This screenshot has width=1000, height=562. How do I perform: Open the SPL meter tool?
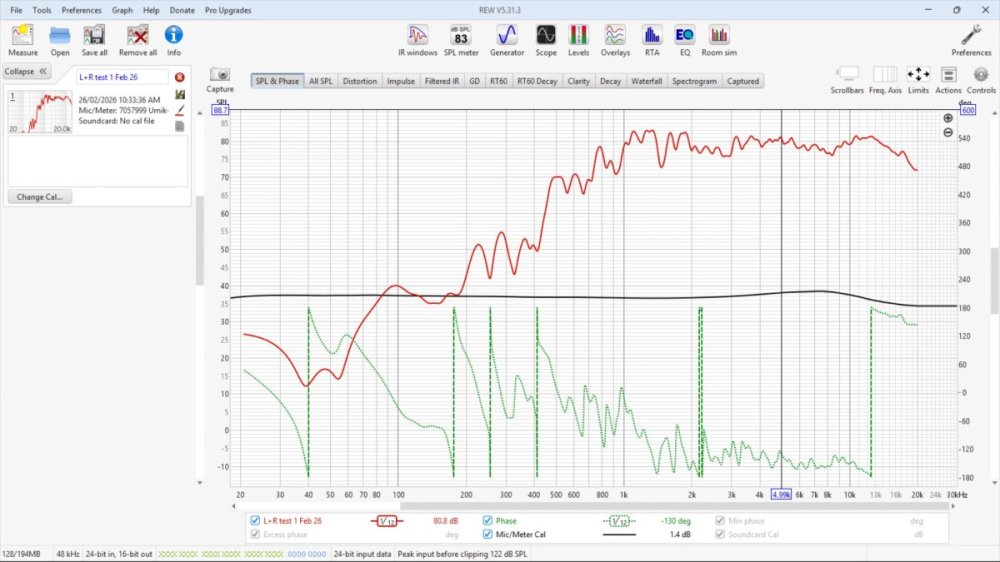pyautogui.click(x=461, y=38)
